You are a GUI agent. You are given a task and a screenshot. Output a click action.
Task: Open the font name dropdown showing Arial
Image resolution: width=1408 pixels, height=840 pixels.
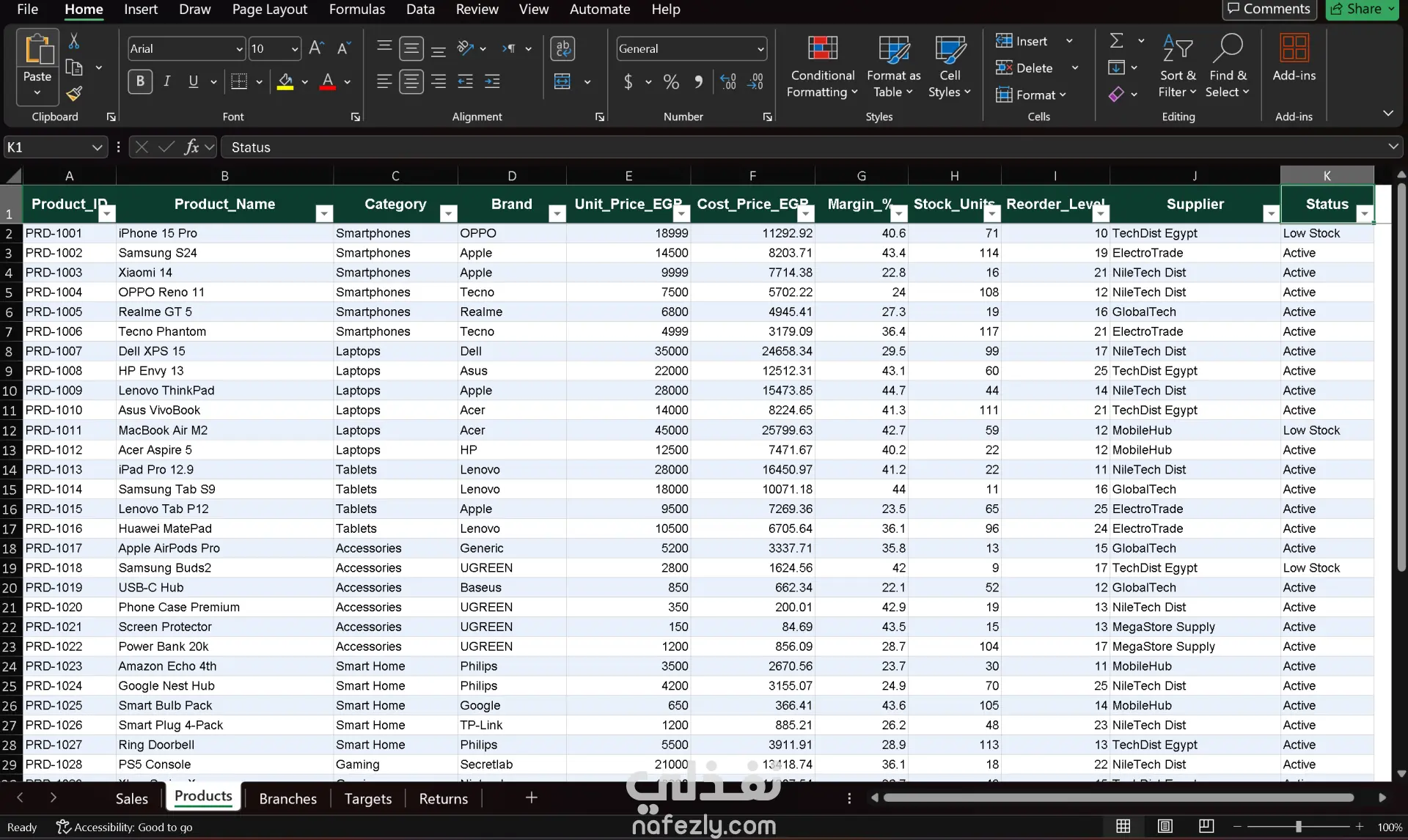pyautogui.click(x=239, y=49)
